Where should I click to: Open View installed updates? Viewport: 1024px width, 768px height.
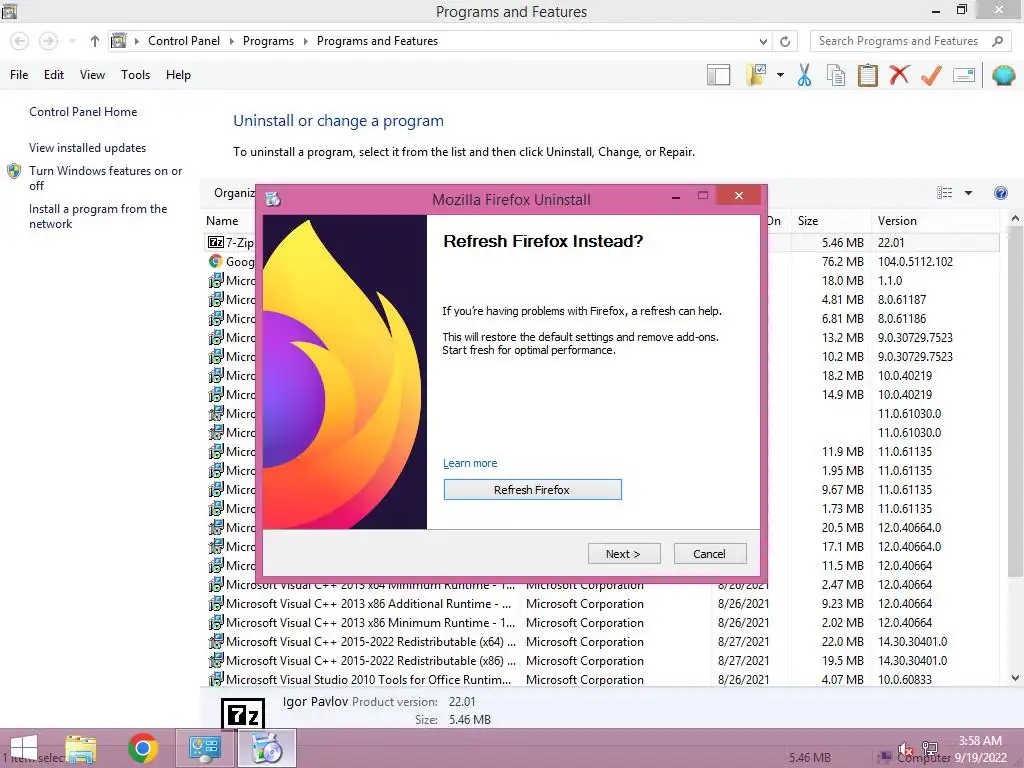pyautogui.click(x=88, y=148)
